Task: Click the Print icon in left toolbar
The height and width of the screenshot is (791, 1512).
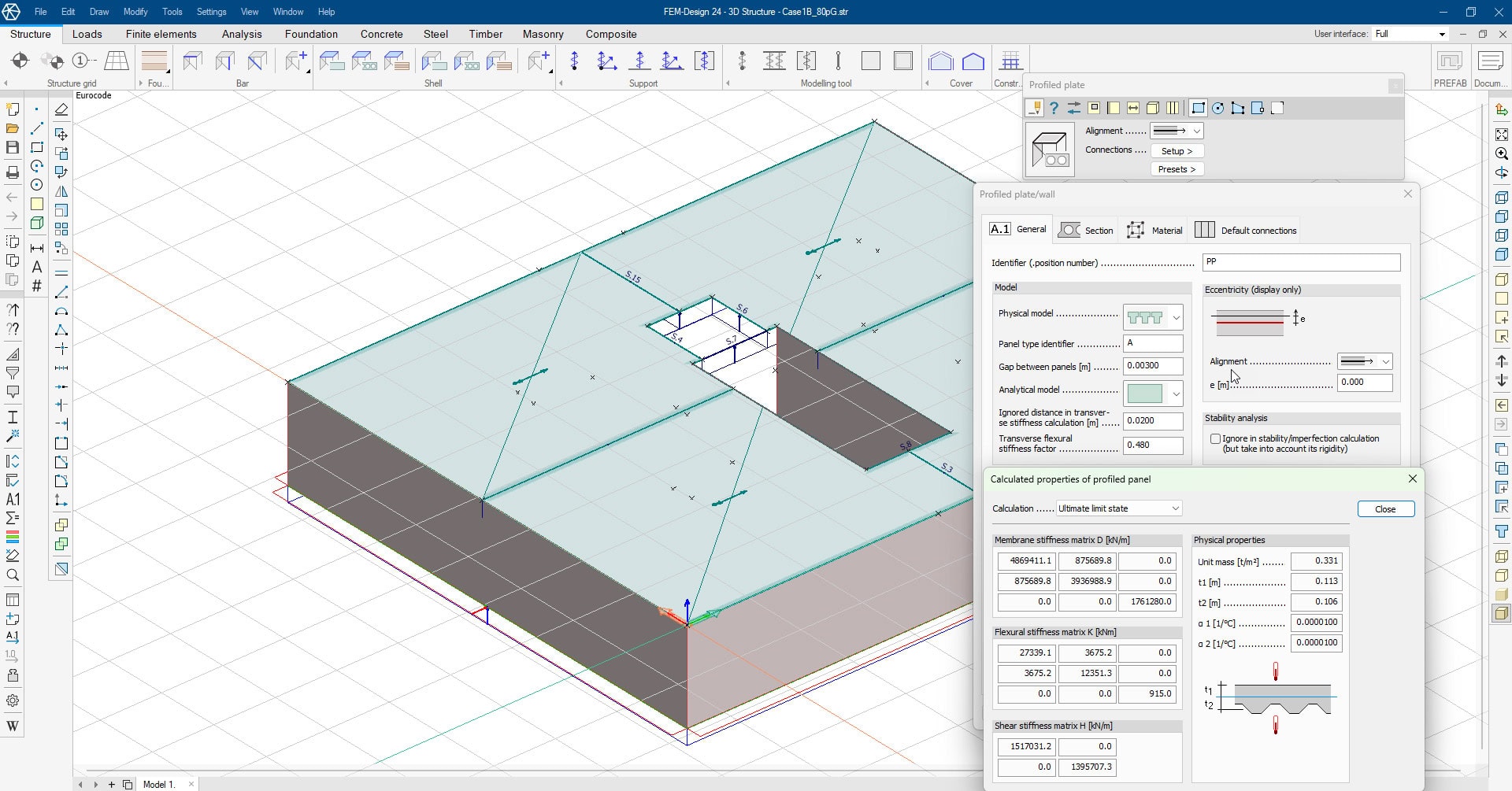Action: click(13, 172)
